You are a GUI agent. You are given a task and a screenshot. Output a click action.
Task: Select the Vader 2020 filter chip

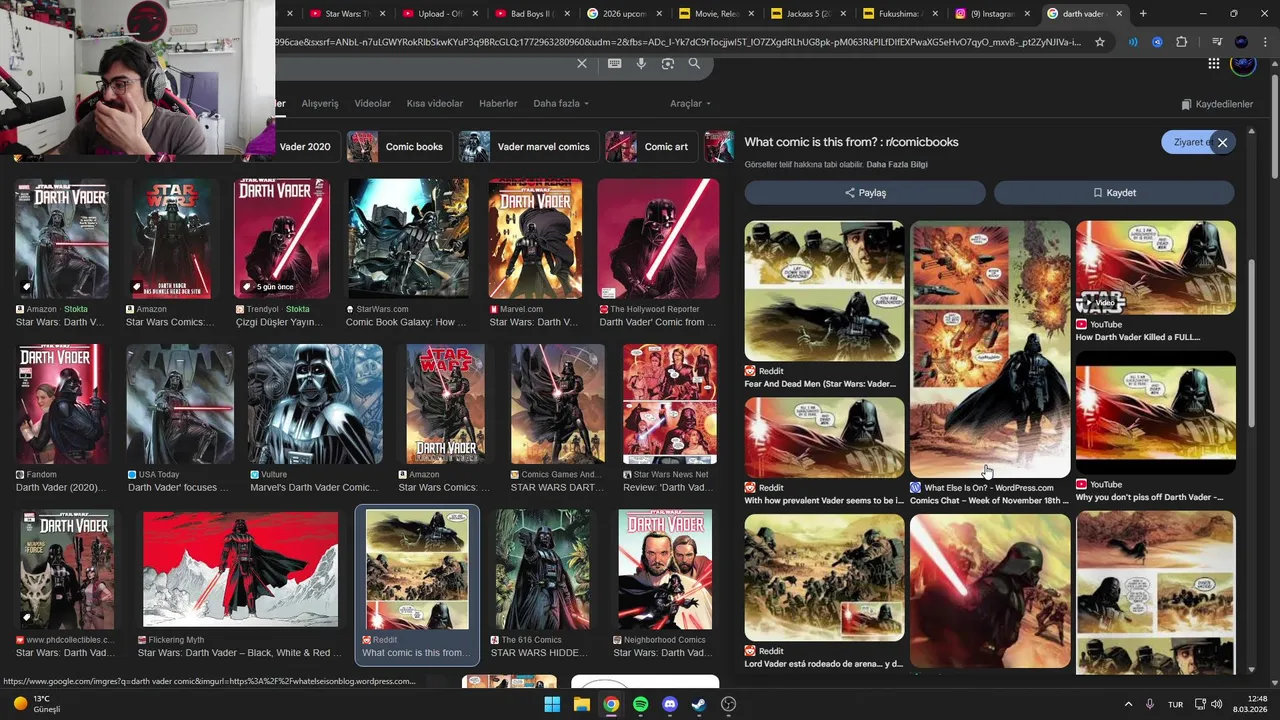coord(304,147)
